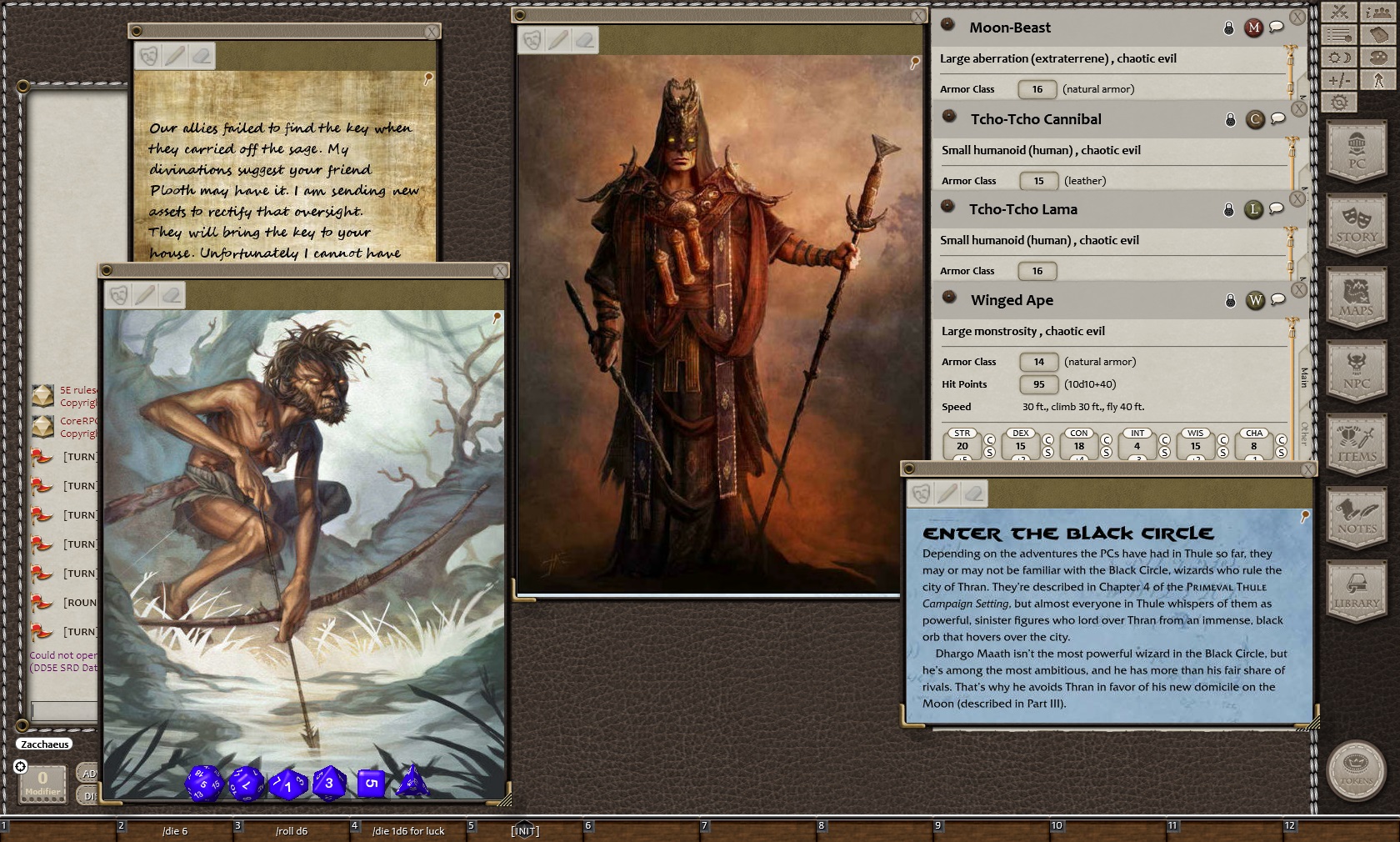Click the speech bubble icon beside Winged Ape
The height and width of the screenshot is (842, 1400).
pyautogui.click(x=1277, y=300)
